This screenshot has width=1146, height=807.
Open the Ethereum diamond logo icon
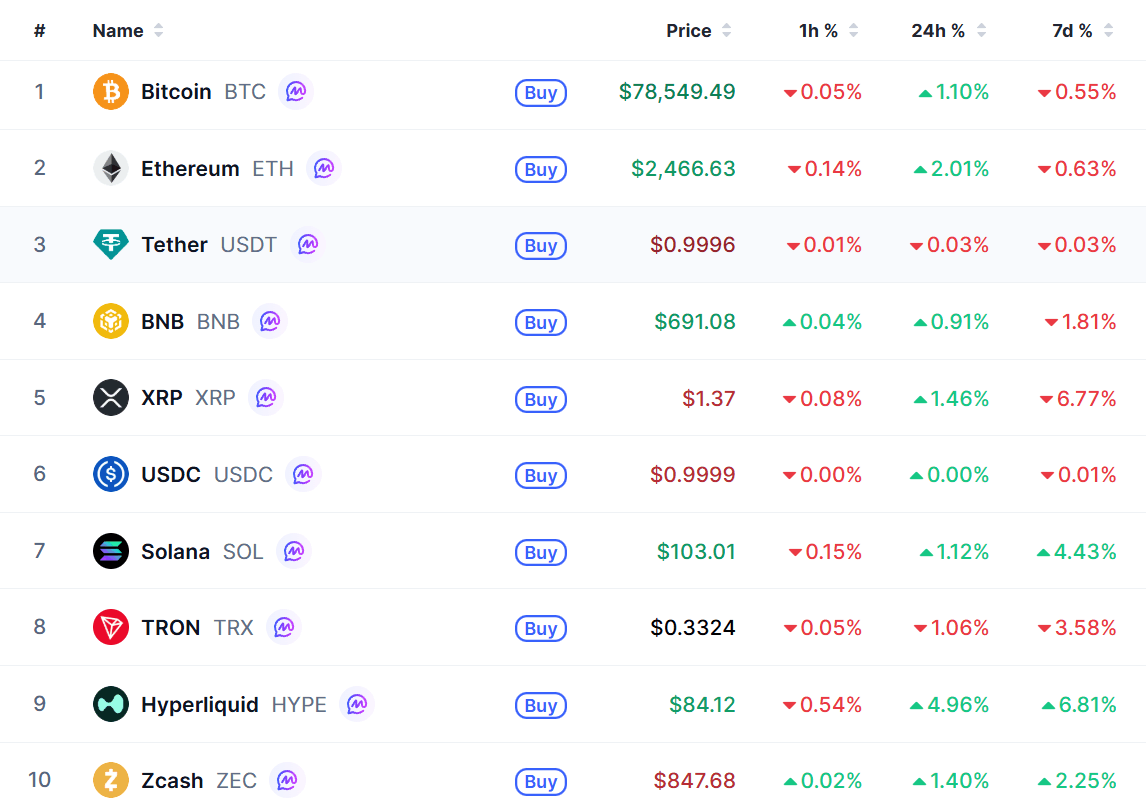point(110,168)
